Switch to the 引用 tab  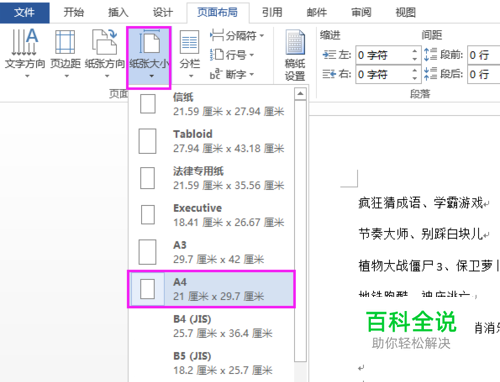(x=272, y=12)
